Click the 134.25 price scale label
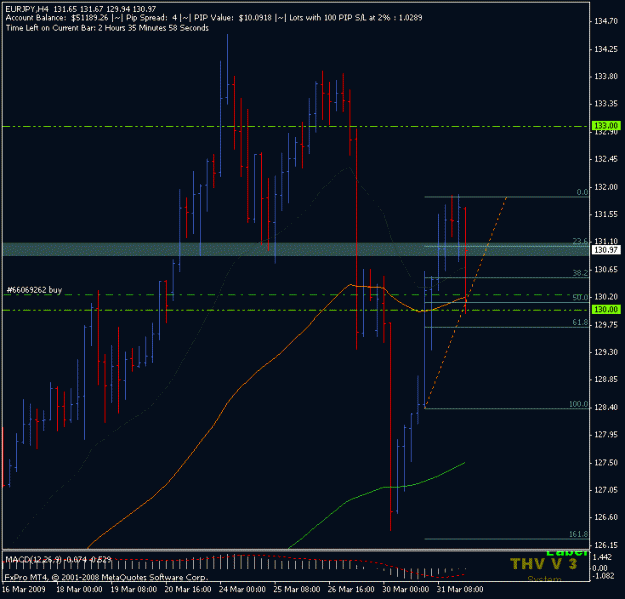 tap(606, 49)
